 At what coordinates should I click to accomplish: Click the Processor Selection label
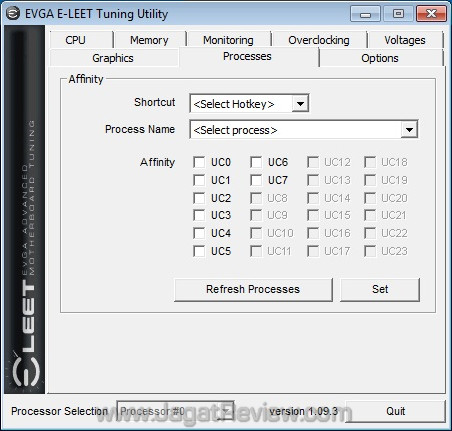click(x=59, y=411)
